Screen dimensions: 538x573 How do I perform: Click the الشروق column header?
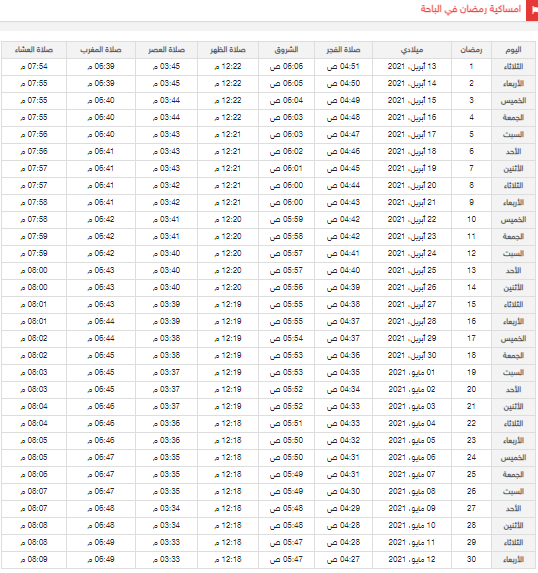tap(286, 50)
